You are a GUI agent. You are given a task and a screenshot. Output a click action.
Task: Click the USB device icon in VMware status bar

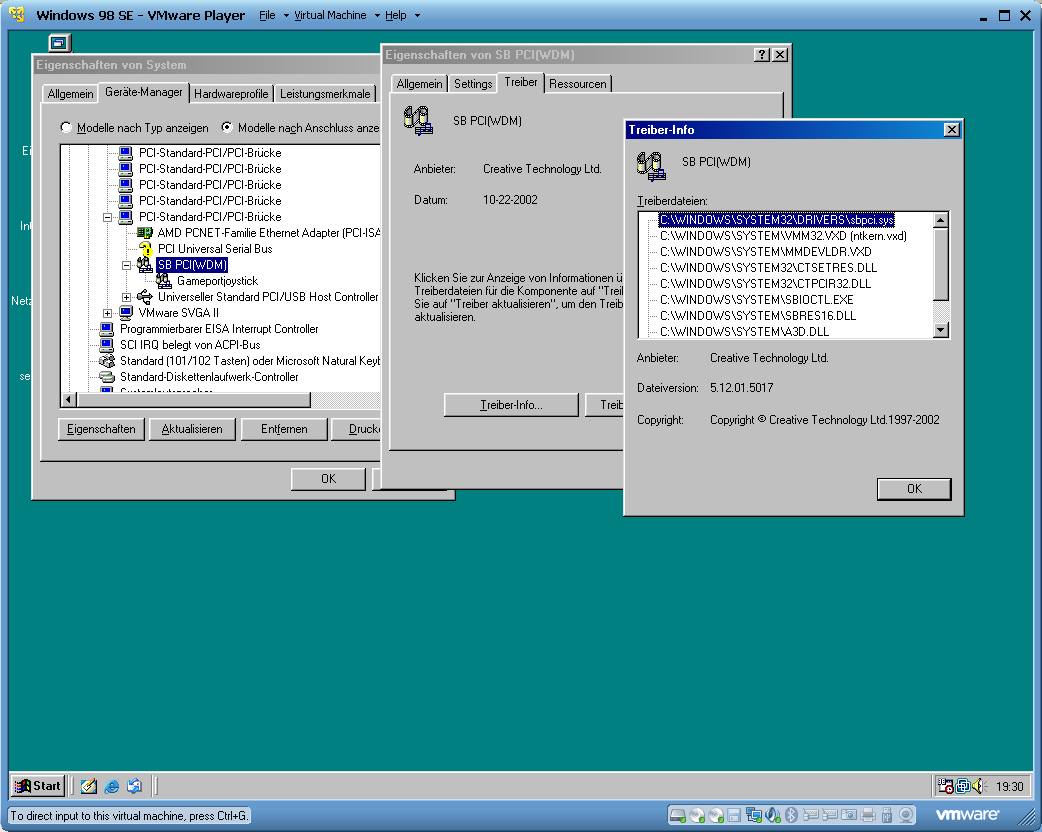coord(886,815)
